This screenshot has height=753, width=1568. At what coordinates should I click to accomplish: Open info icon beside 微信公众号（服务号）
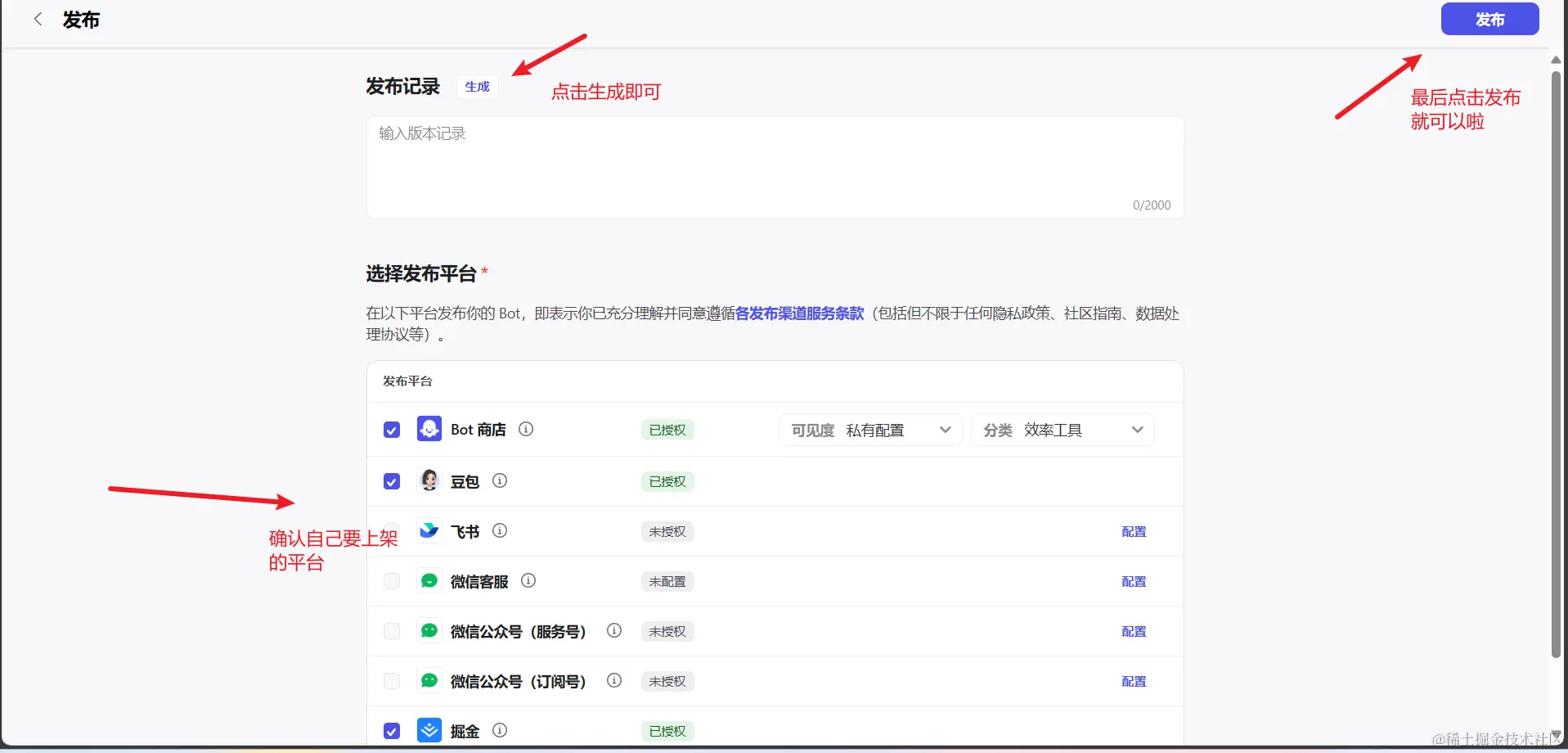(614, 630)
